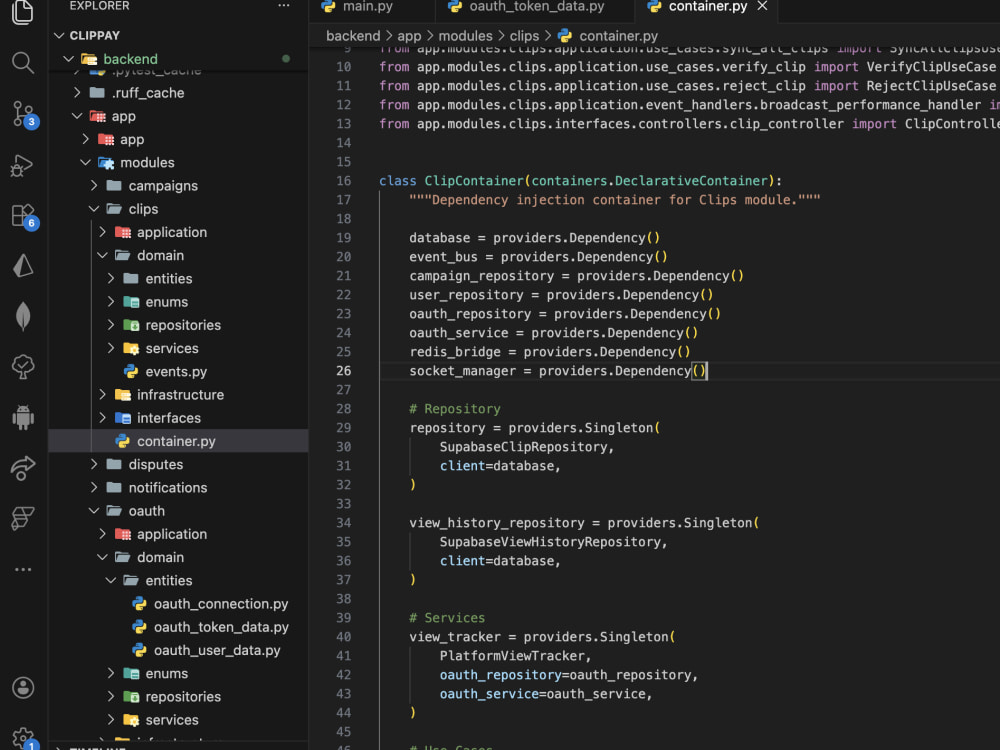The width and height of the screenshot is (1000, 750).
Task: Open the stacked-panels icon below the share arrow in activity bar
Action: coord(23,518)
